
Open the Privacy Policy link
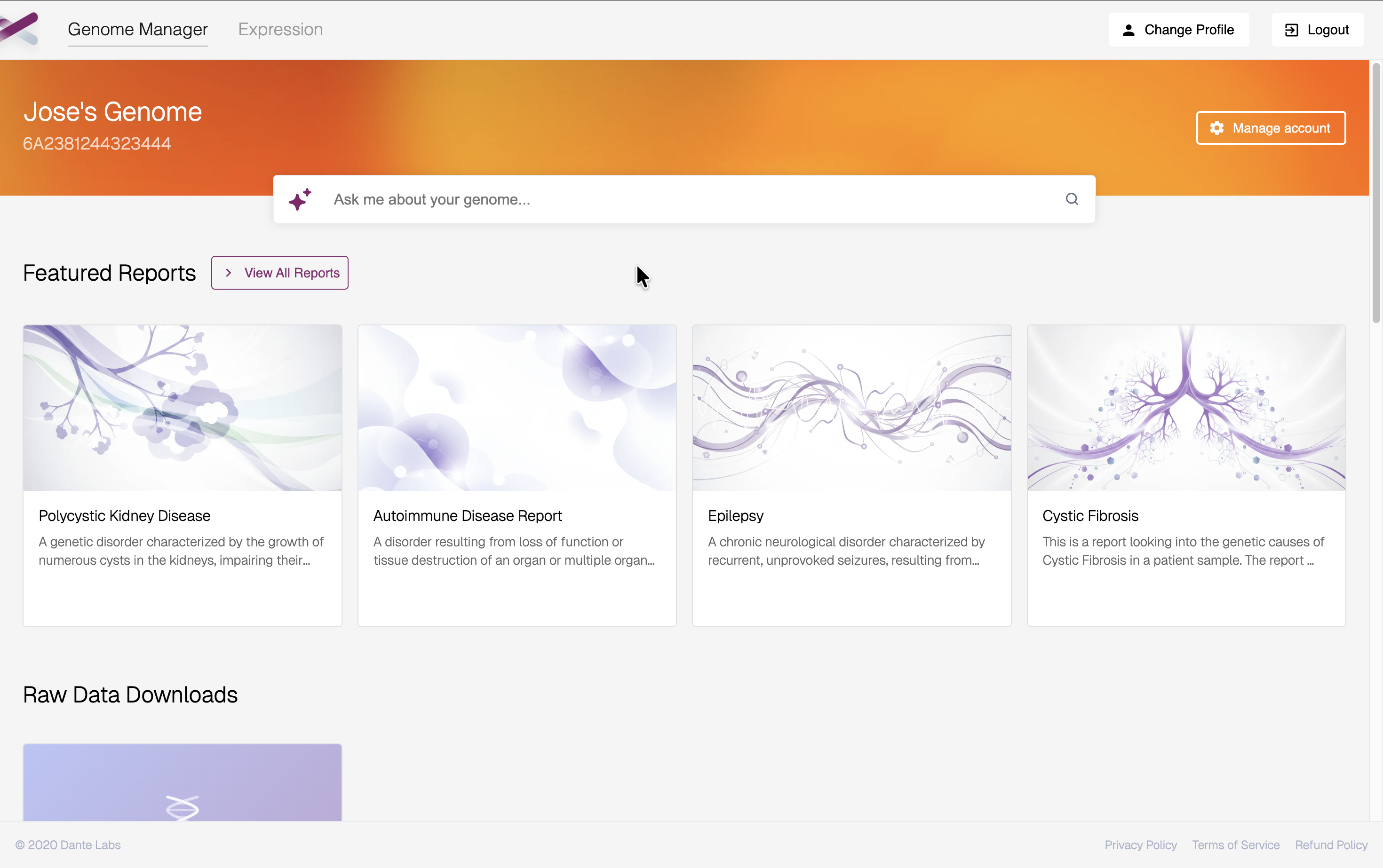[x=1141, y=844]
